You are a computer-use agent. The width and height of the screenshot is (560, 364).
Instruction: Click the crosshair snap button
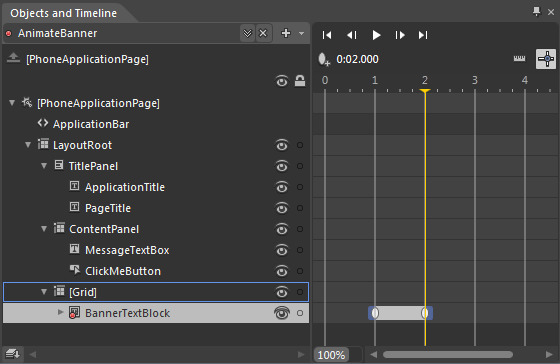tap(546, 59)
